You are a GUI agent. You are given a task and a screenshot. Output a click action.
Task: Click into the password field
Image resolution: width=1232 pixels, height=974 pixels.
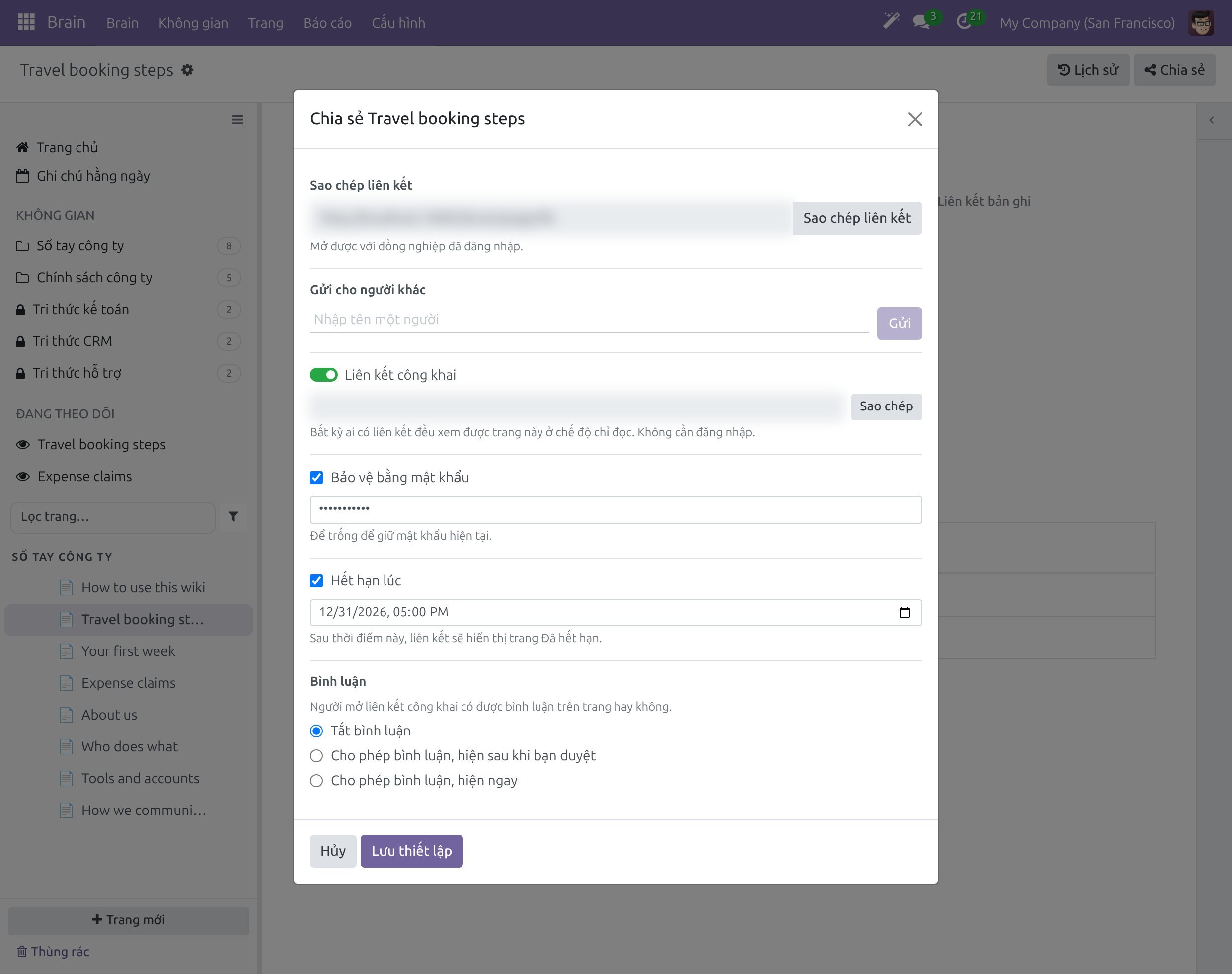(x=616, y=509)
